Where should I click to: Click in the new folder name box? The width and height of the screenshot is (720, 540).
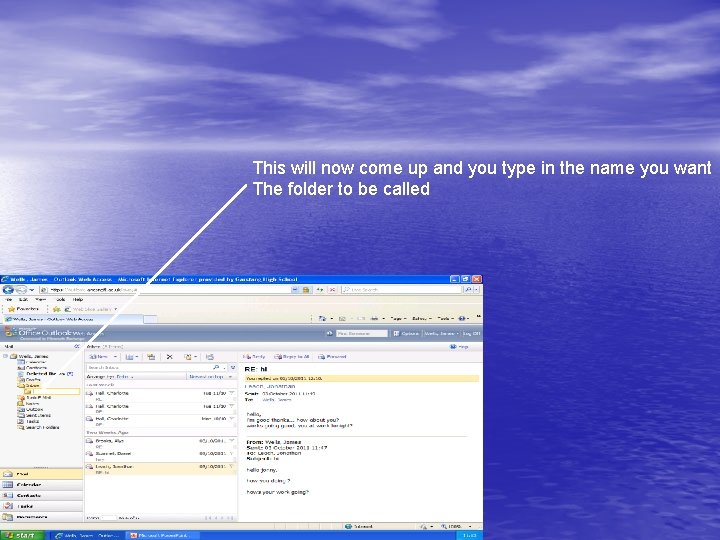(x=56, y=391)
